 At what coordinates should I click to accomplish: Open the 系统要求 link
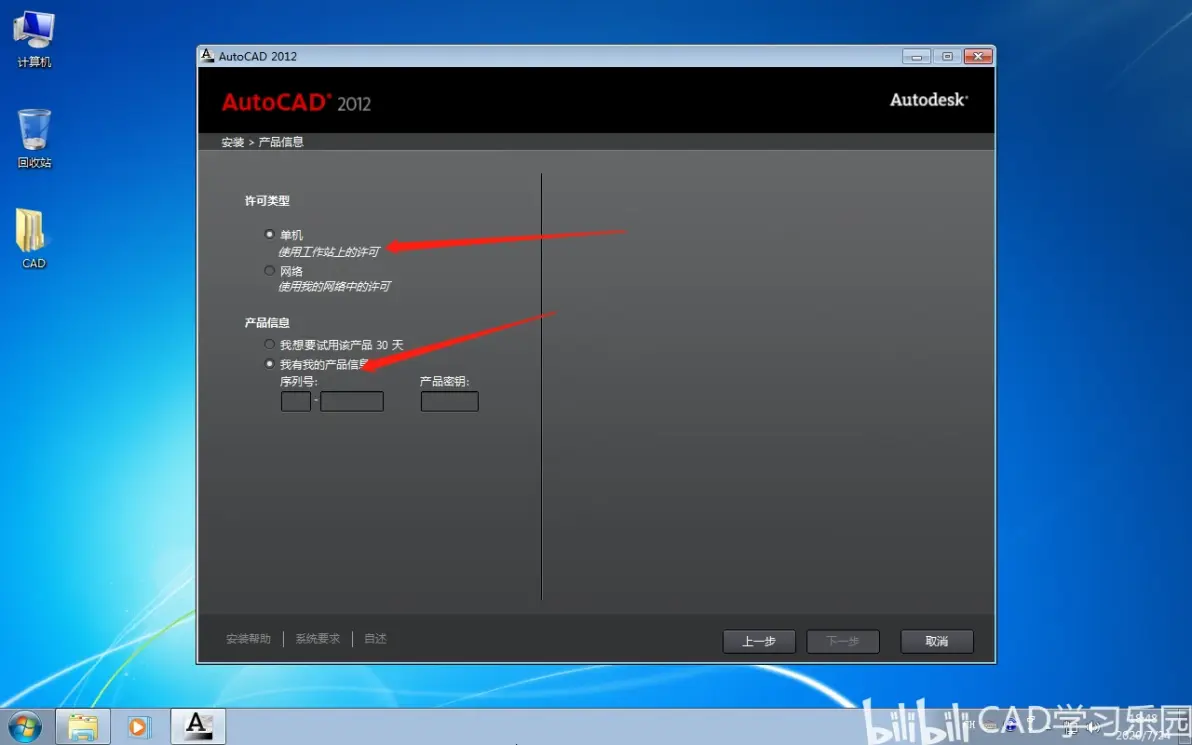pos(318,639)
